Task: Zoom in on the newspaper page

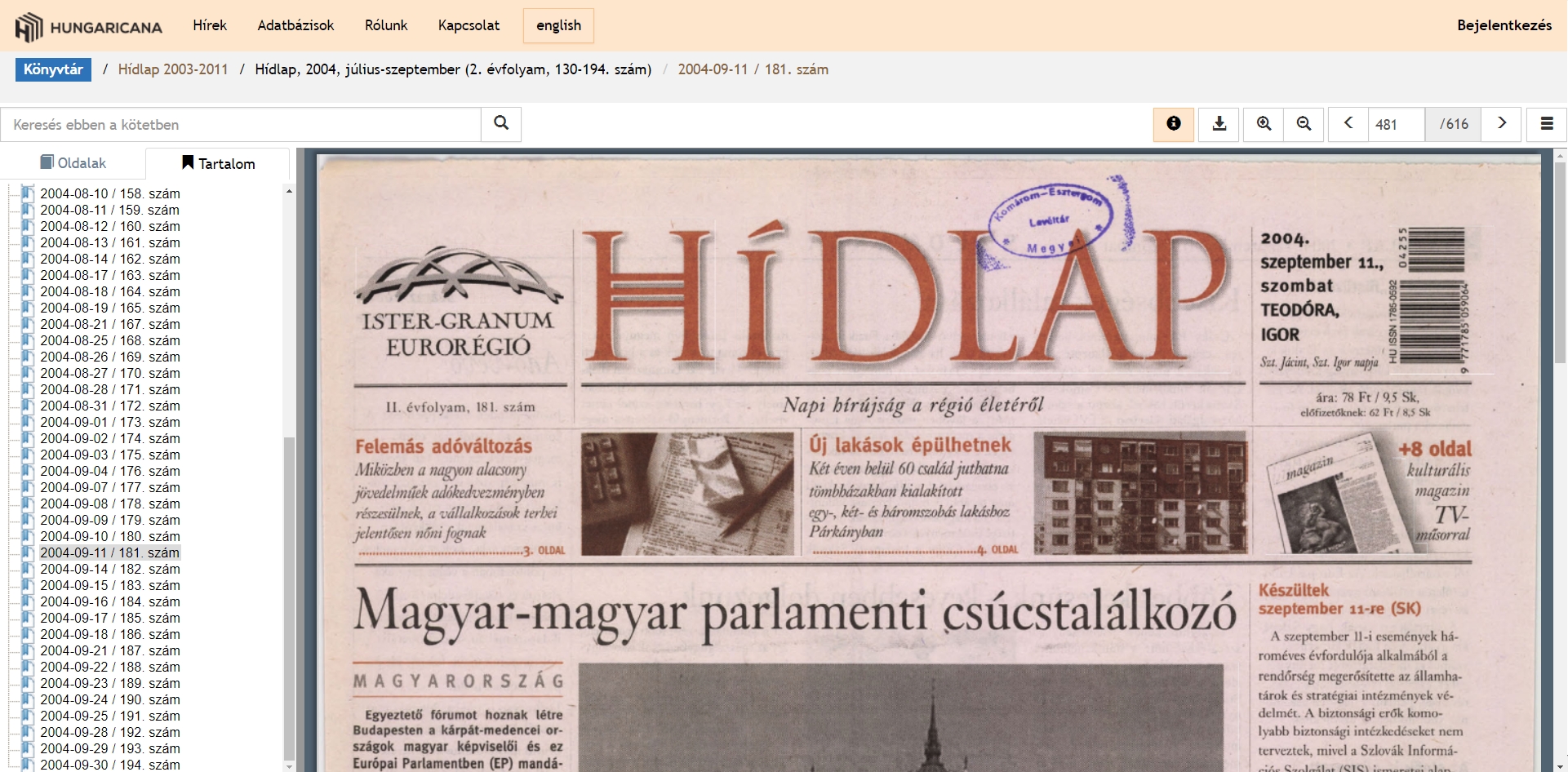Action: tap(1264, 124)
